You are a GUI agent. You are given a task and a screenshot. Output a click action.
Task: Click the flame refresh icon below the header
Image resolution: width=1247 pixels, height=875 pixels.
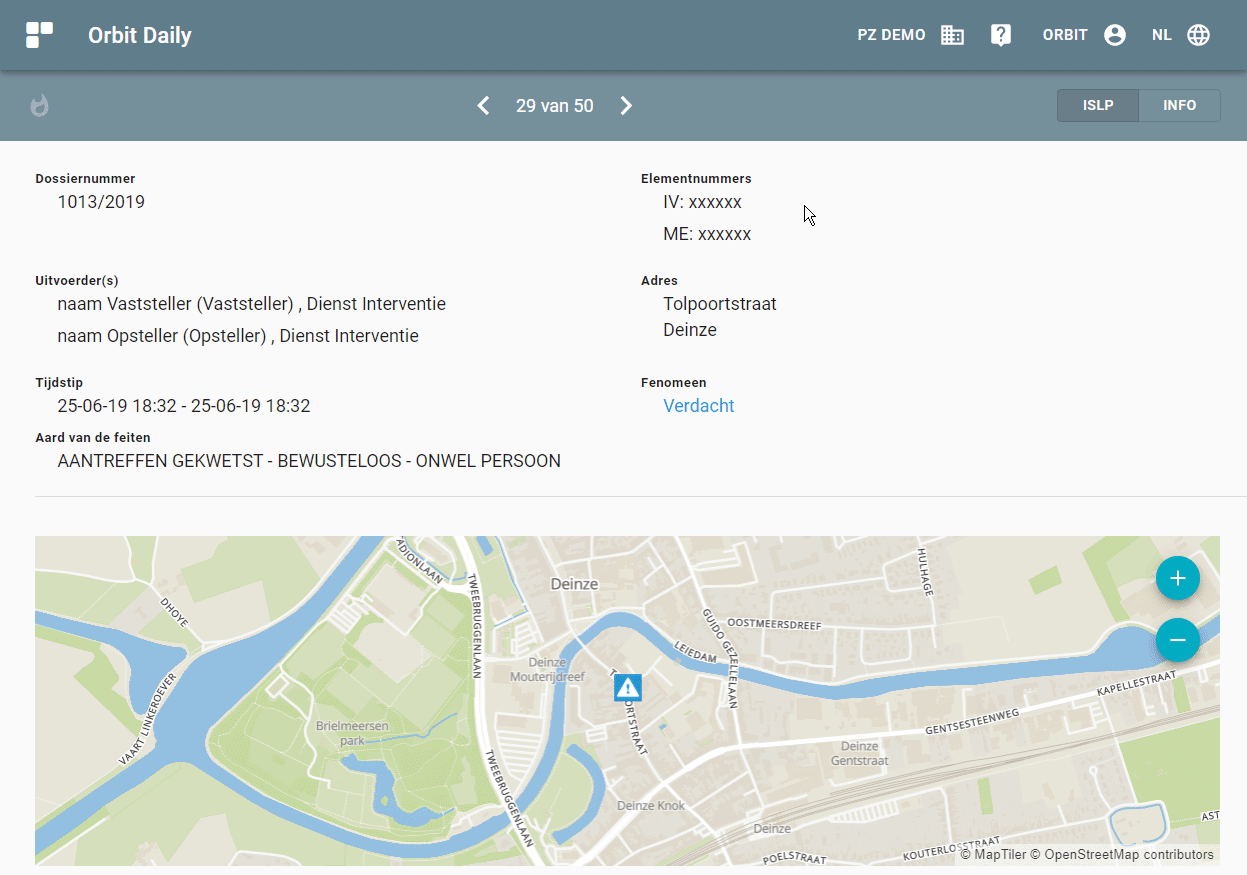click(x=39, y=105)
